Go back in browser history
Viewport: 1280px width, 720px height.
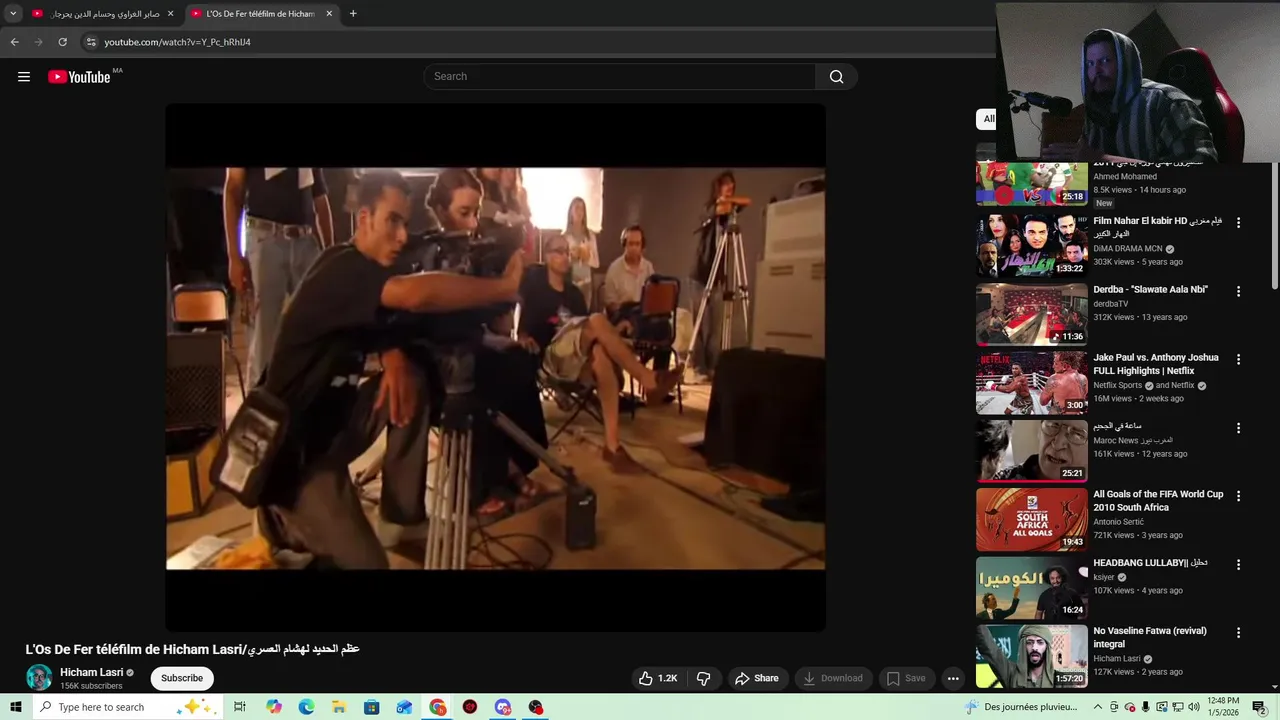[x=14, y=42]
